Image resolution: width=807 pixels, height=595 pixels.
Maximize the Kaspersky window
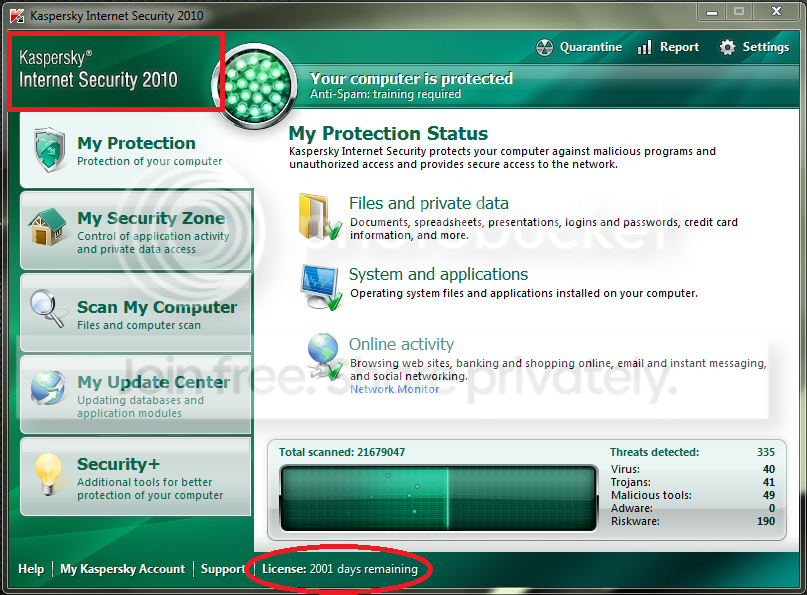click(739, 12)
